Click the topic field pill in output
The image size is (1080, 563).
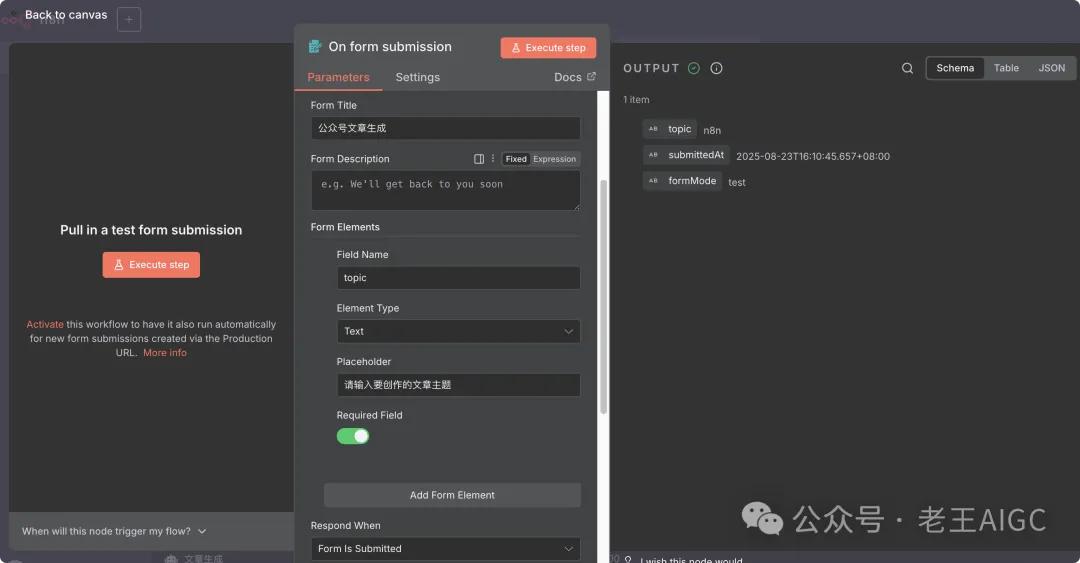pos(669,129)
